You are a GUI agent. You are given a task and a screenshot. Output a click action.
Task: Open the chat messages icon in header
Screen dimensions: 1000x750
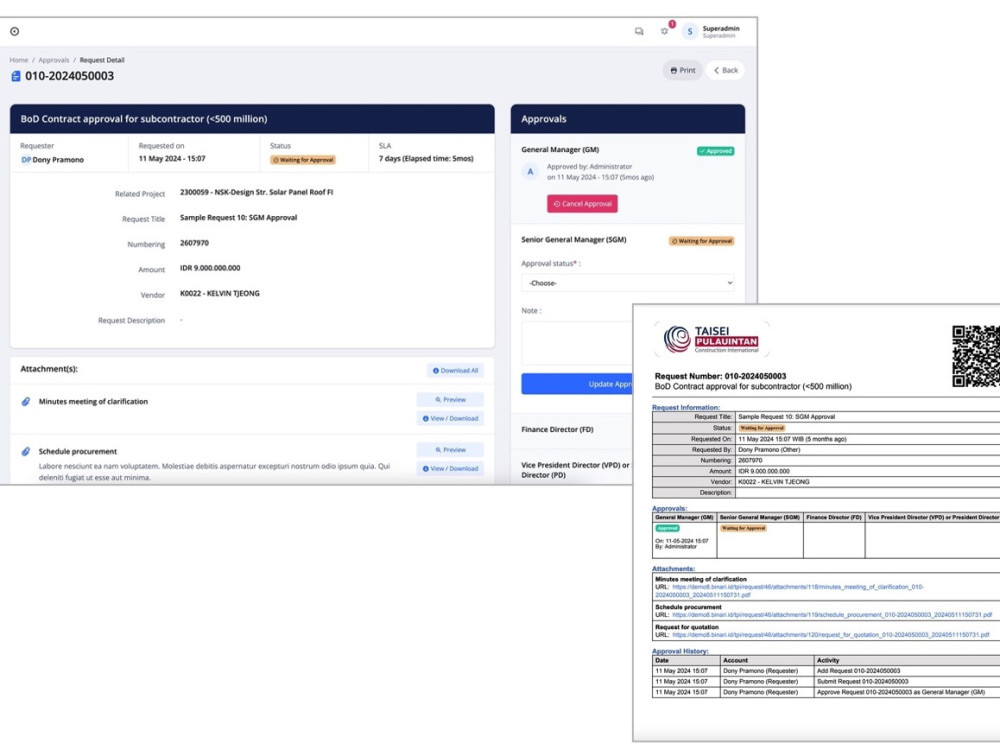tap(639, 31)
